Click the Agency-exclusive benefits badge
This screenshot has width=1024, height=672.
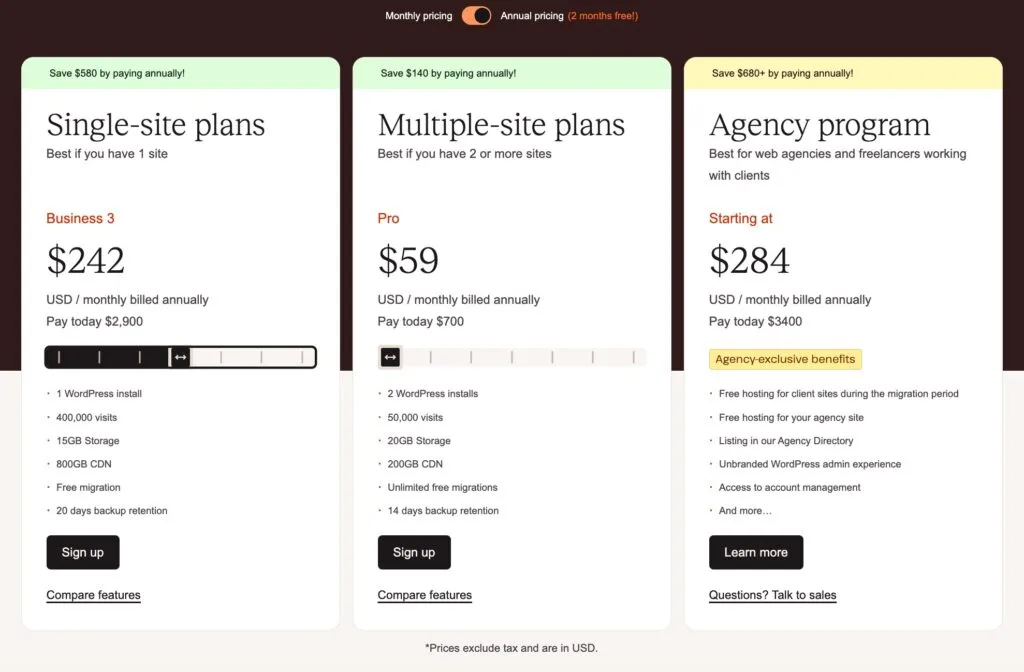click(x=785, y=359)
